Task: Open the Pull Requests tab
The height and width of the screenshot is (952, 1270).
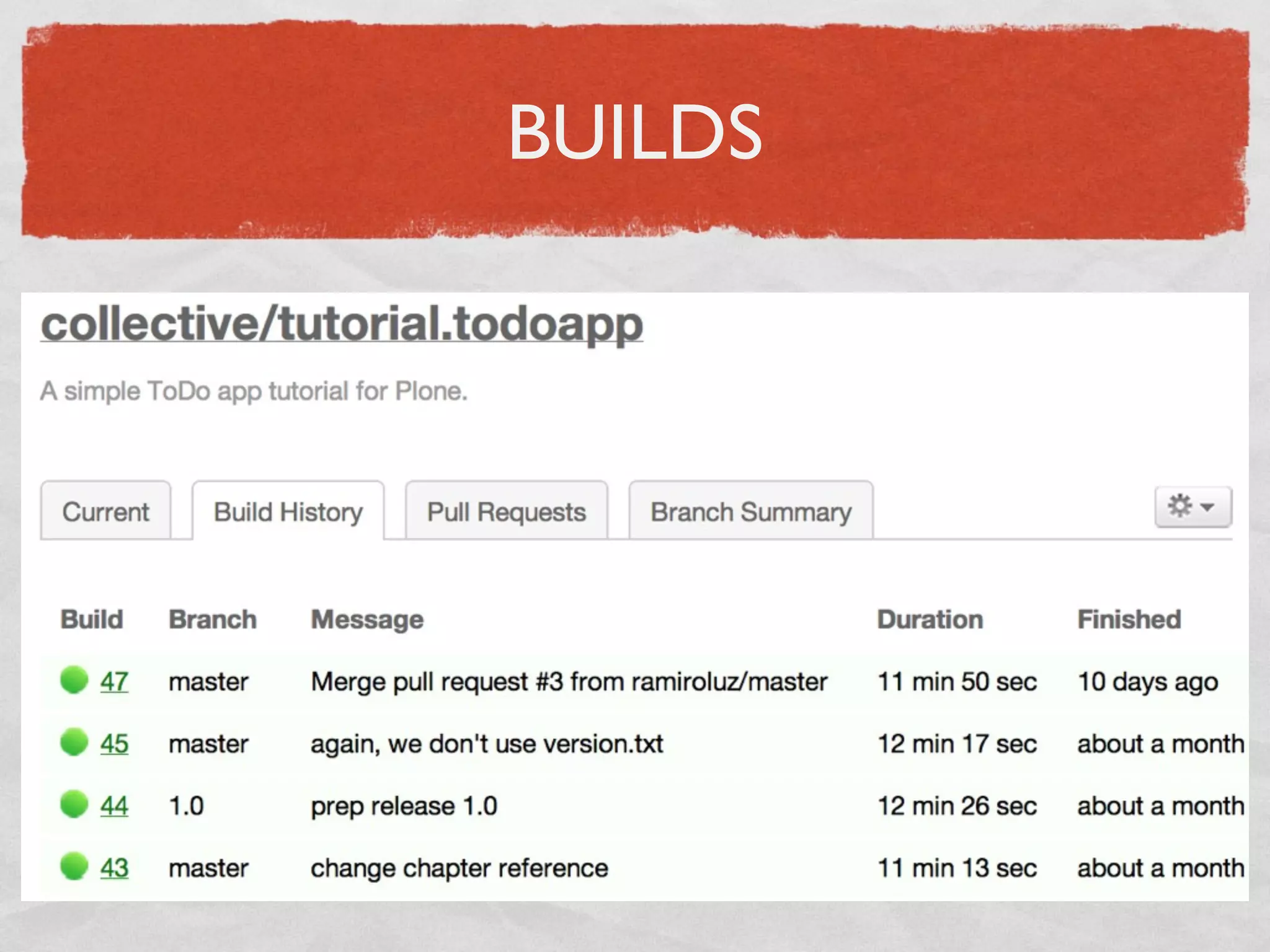Action: 506,512
